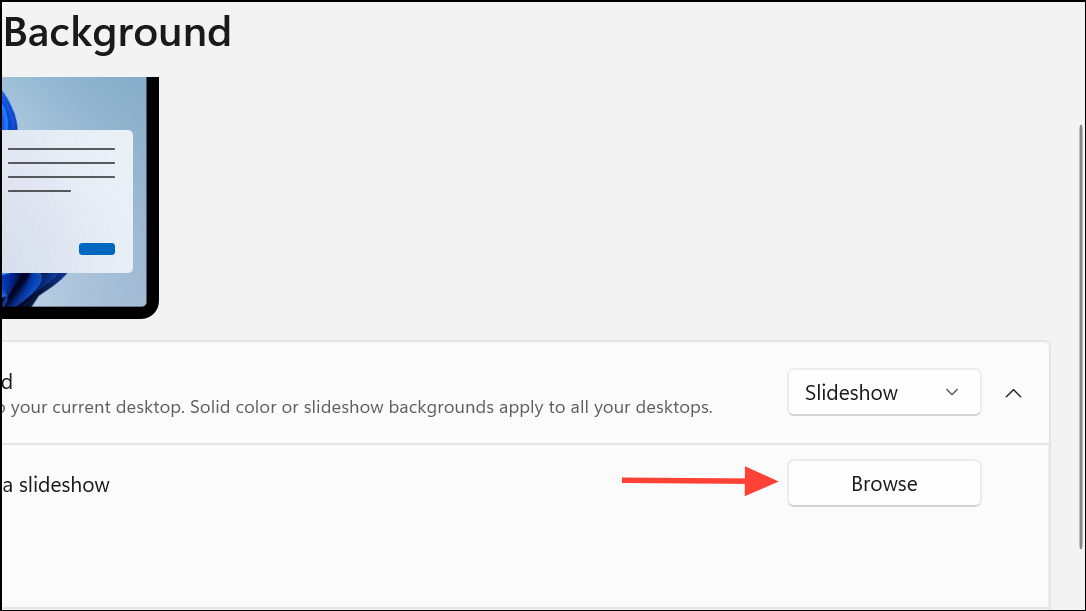The image size is (1086, 611).
Task: Click the vertical scrollbar thumb
Action: click(x=1081, y=337)
